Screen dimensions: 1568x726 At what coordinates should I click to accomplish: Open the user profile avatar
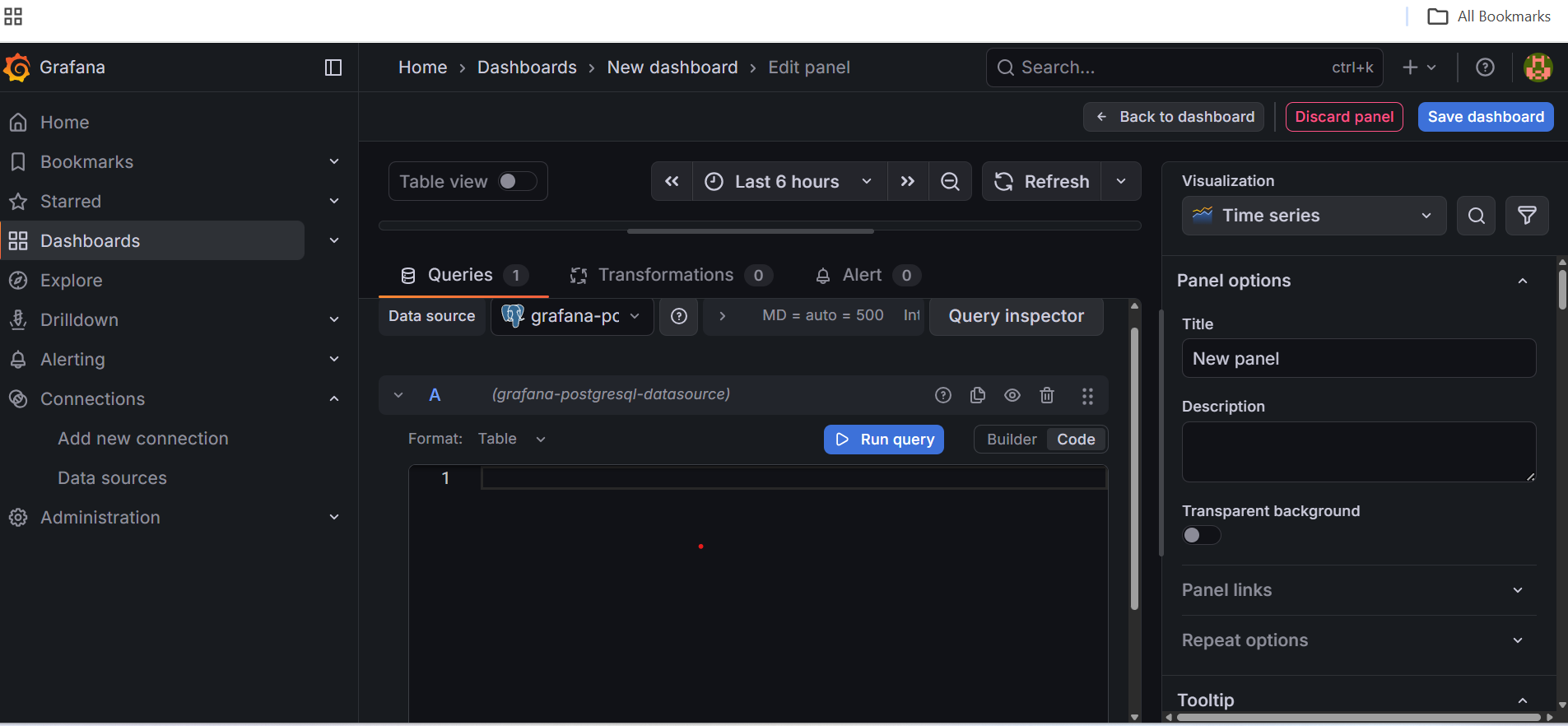coord(1538,67)
